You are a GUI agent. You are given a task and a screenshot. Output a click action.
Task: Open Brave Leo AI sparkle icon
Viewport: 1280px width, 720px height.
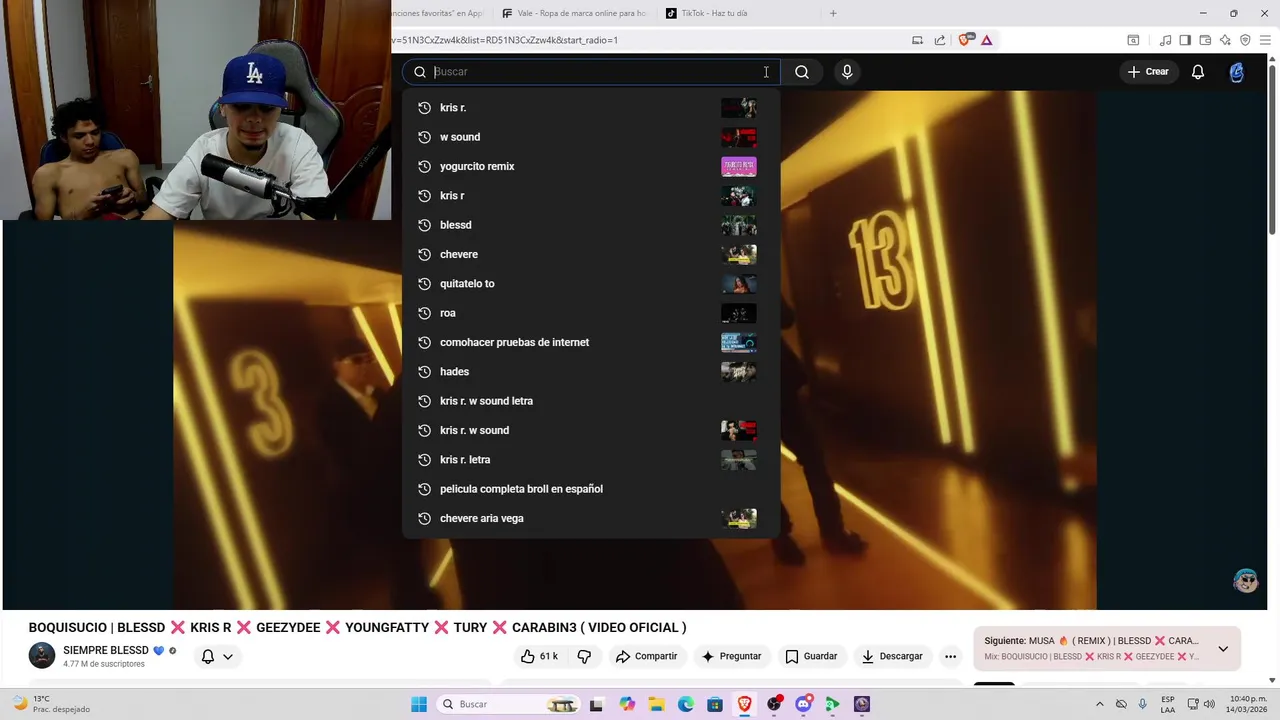[1225, 40]
